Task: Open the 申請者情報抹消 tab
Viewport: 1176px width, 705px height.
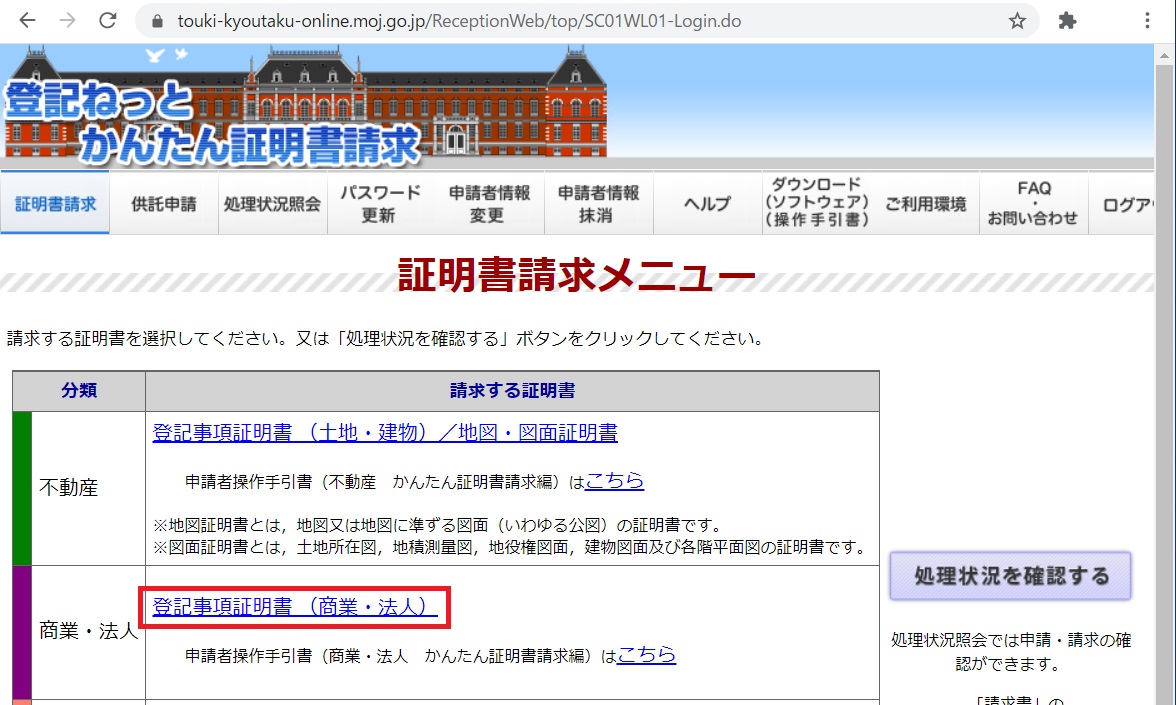Action: click(x=598, y=204)
